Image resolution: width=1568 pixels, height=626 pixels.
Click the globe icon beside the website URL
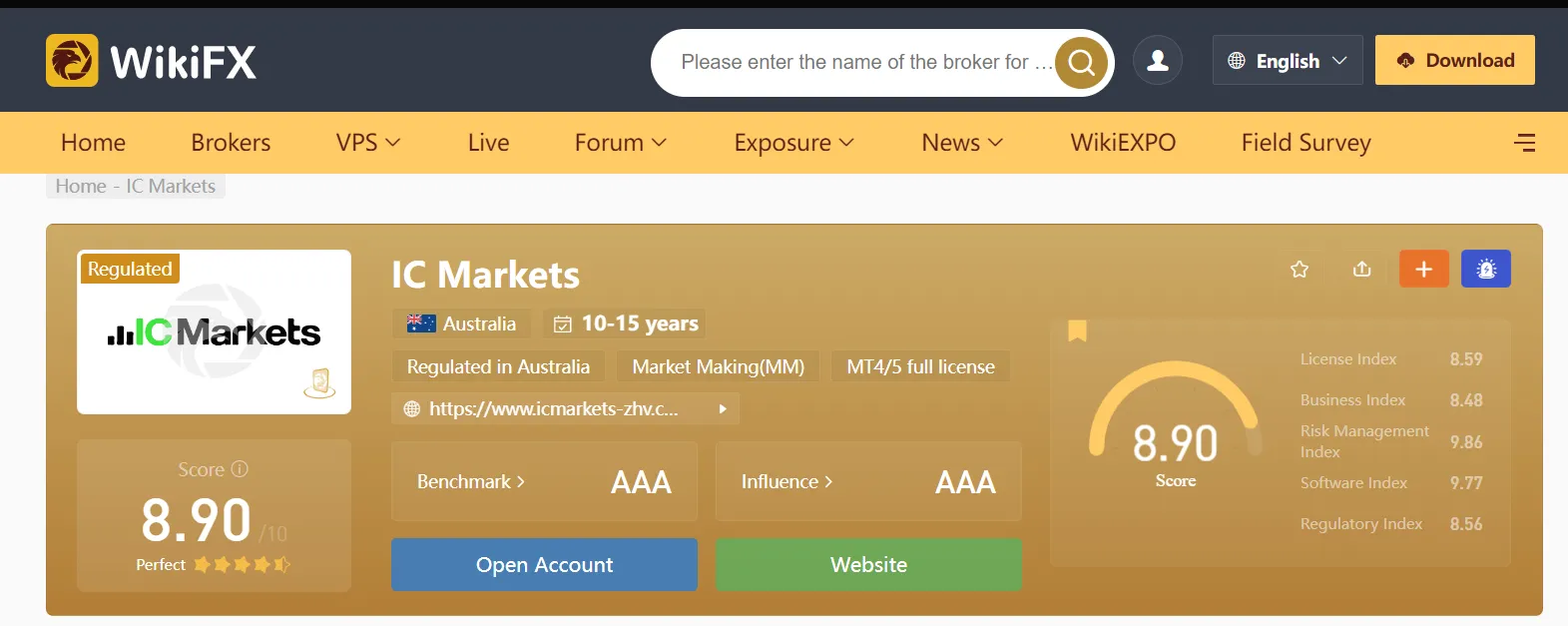(411, 408)
